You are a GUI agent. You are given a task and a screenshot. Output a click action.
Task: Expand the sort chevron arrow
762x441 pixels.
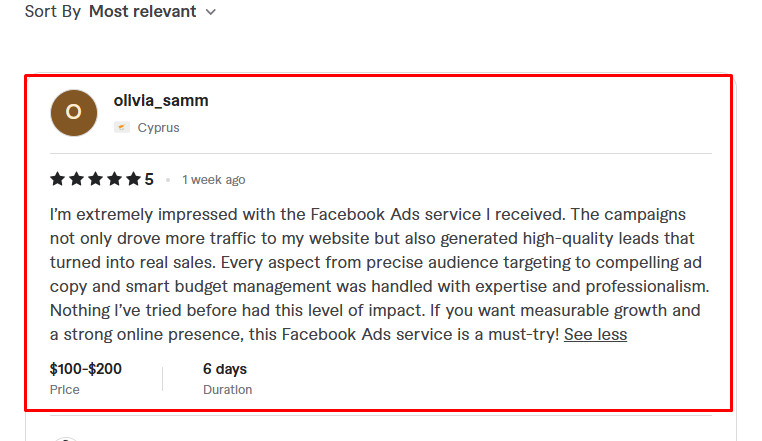(x=210, y=12)
